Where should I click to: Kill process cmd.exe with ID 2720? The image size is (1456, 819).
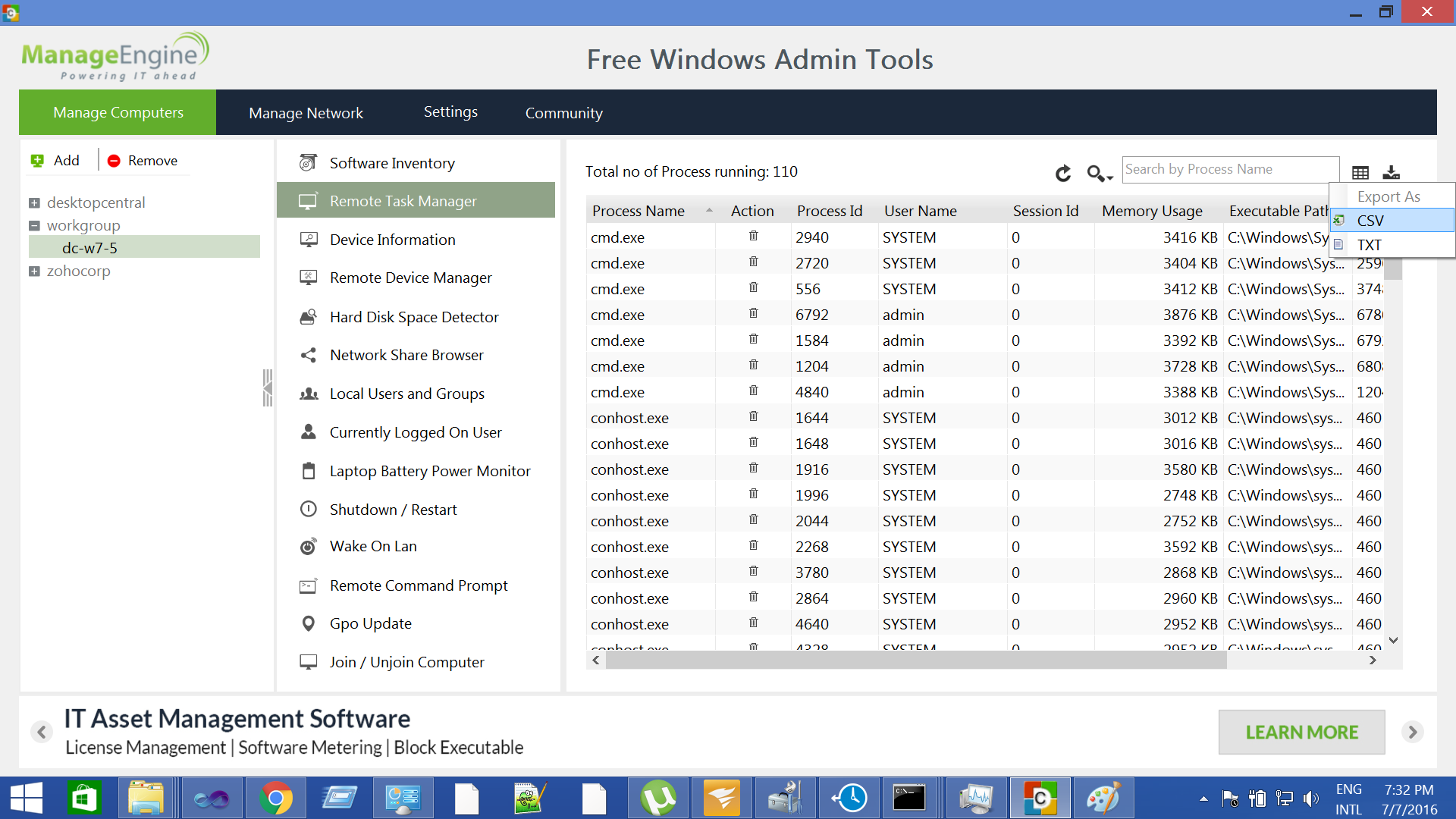[753, 262]
